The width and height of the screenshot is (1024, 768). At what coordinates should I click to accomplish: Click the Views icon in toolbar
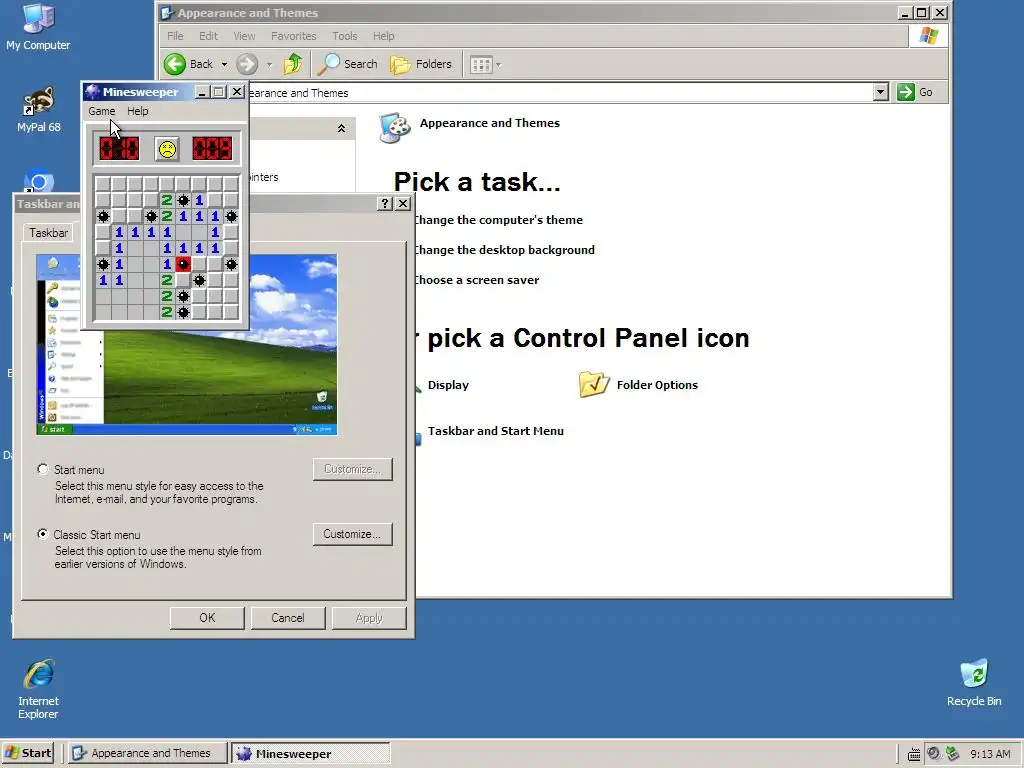(x=481, y=64)
